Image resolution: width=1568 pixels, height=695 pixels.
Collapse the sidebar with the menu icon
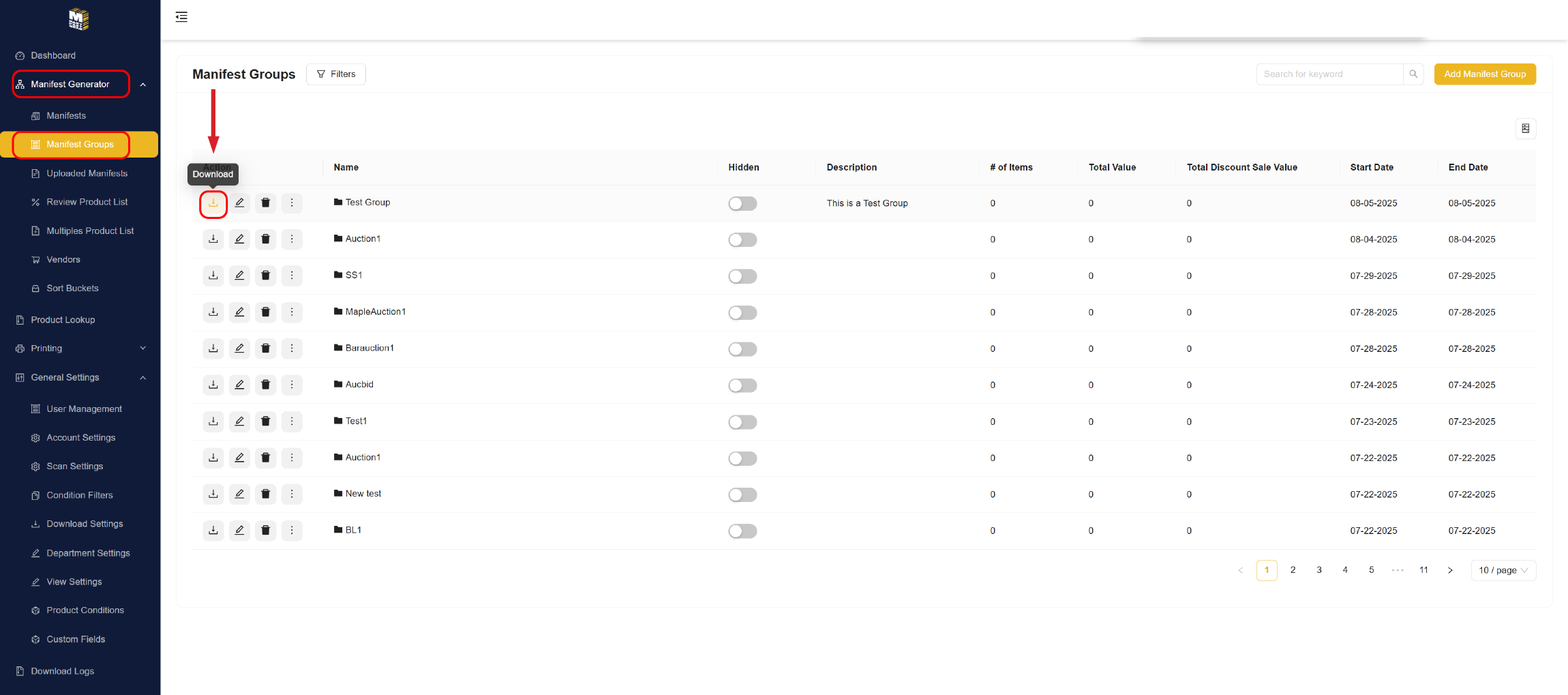coord(181,17)
